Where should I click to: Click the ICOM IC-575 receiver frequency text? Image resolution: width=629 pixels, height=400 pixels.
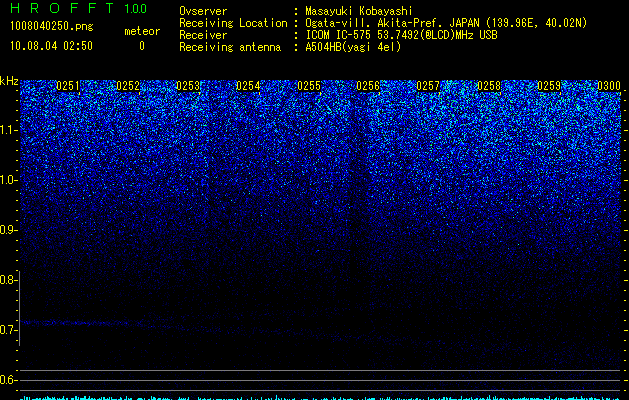click(x=402, y=35)
